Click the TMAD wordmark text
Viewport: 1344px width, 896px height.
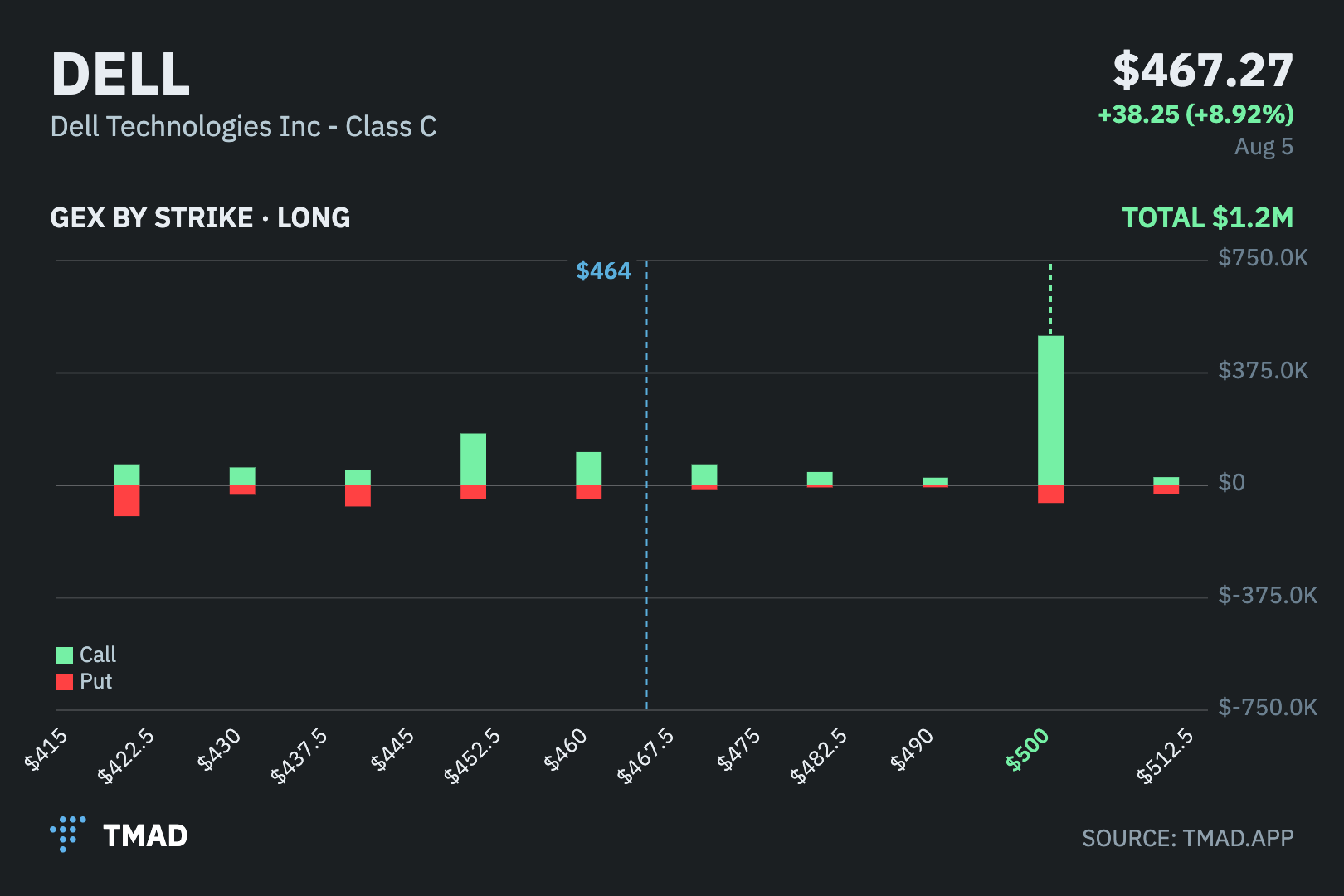145,835
